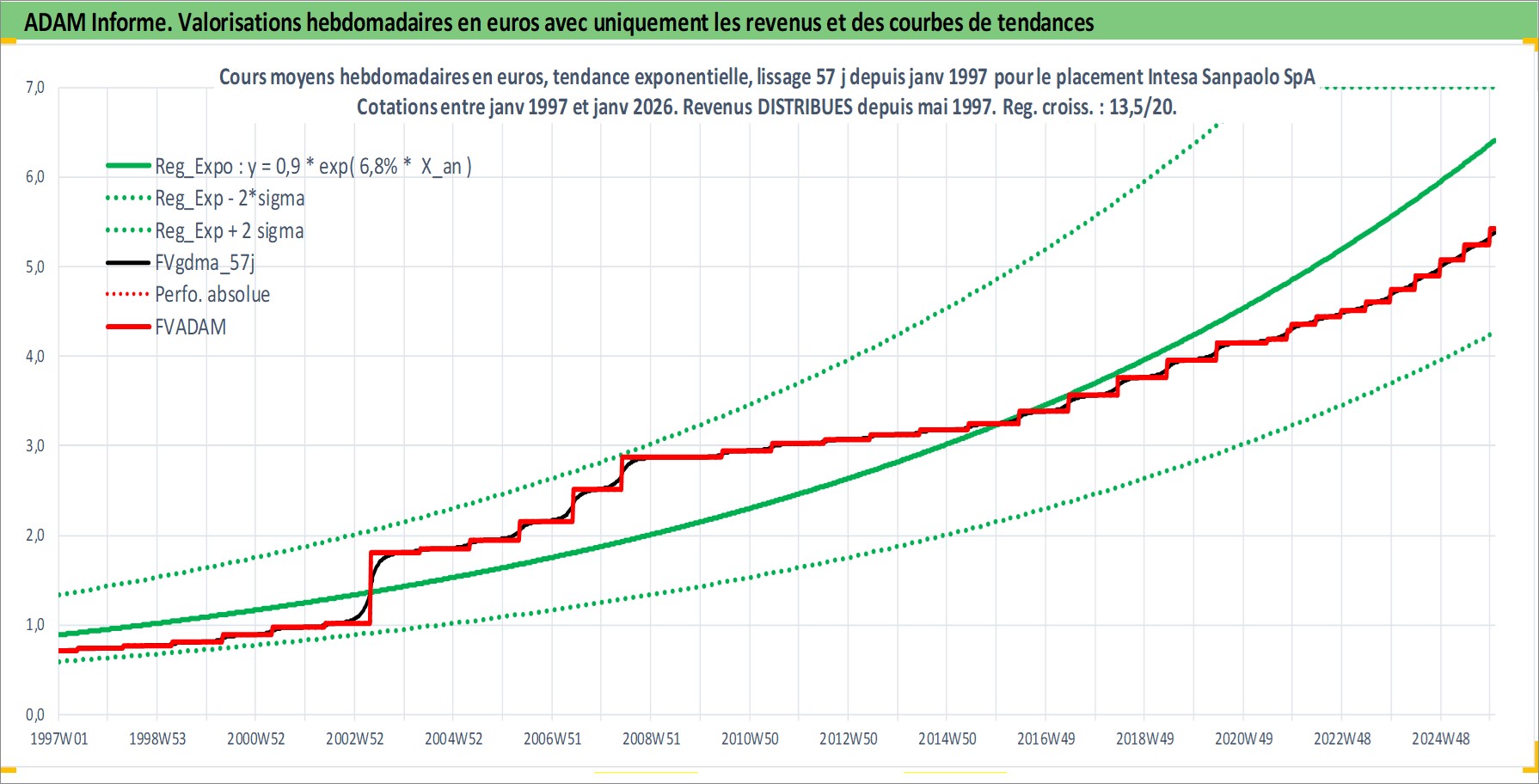This screenshot has height=784, width=1539.
Task: Select the x-axis label "1998W53"
Action: coord(157,738)
